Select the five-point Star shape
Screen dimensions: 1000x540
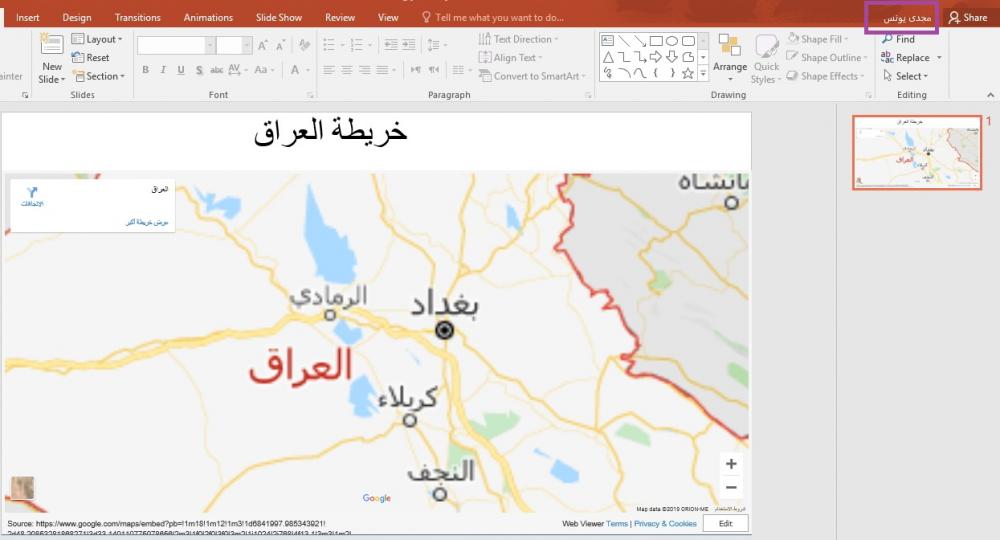click(688, 73)
